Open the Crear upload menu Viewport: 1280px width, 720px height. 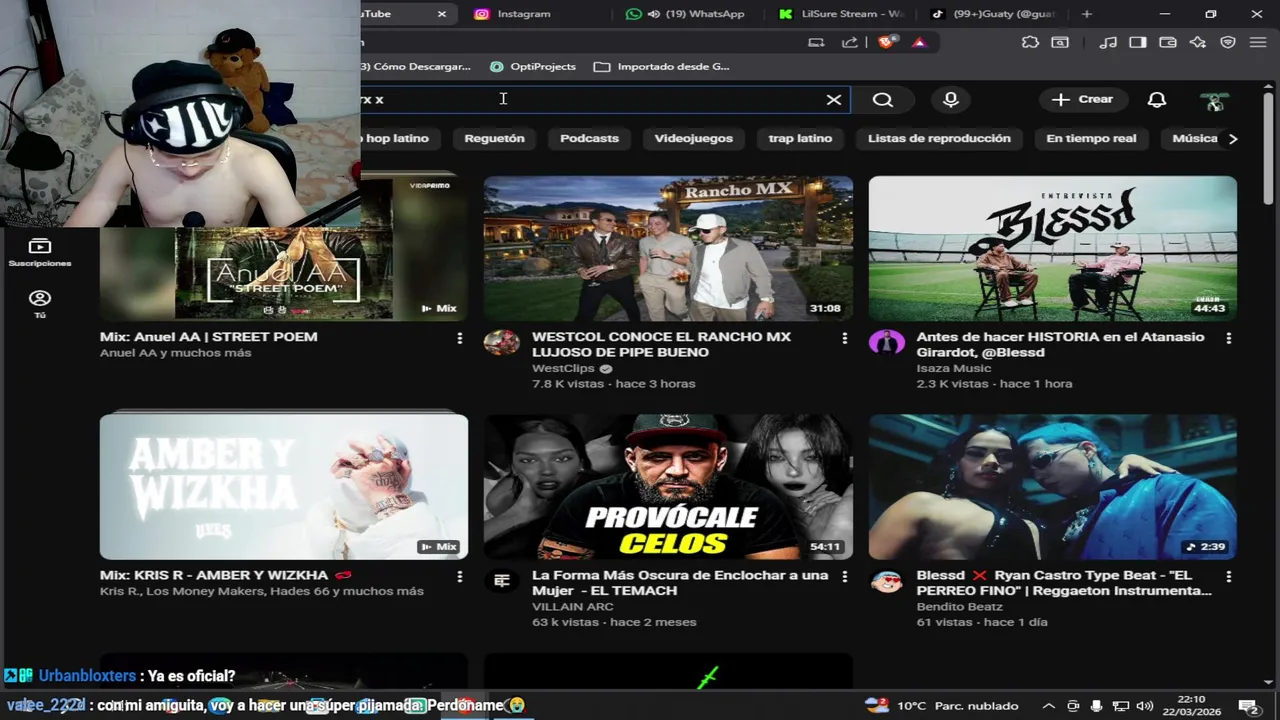click(1082, 99)
